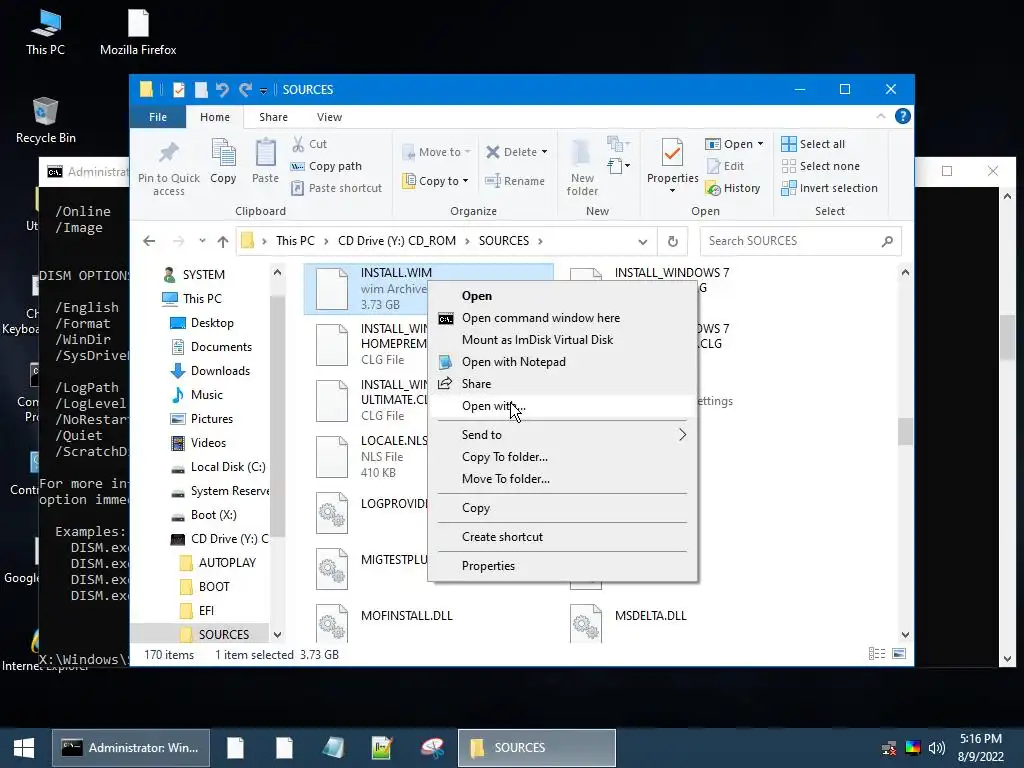Viewport: 1024px width, 768px height.
Task: Select MOFINSTALL.DLL file
Action: tap(406, 616)
